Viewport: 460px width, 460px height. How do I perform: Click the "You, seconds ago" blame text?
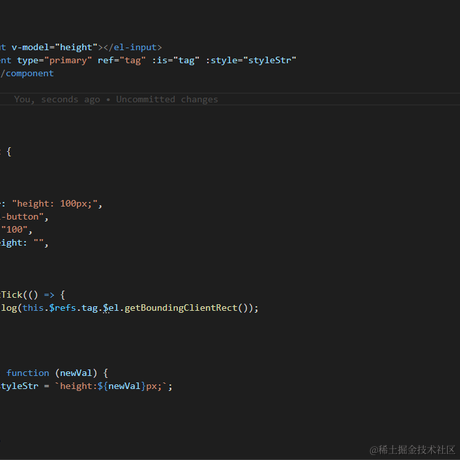(x=57, y=99)
